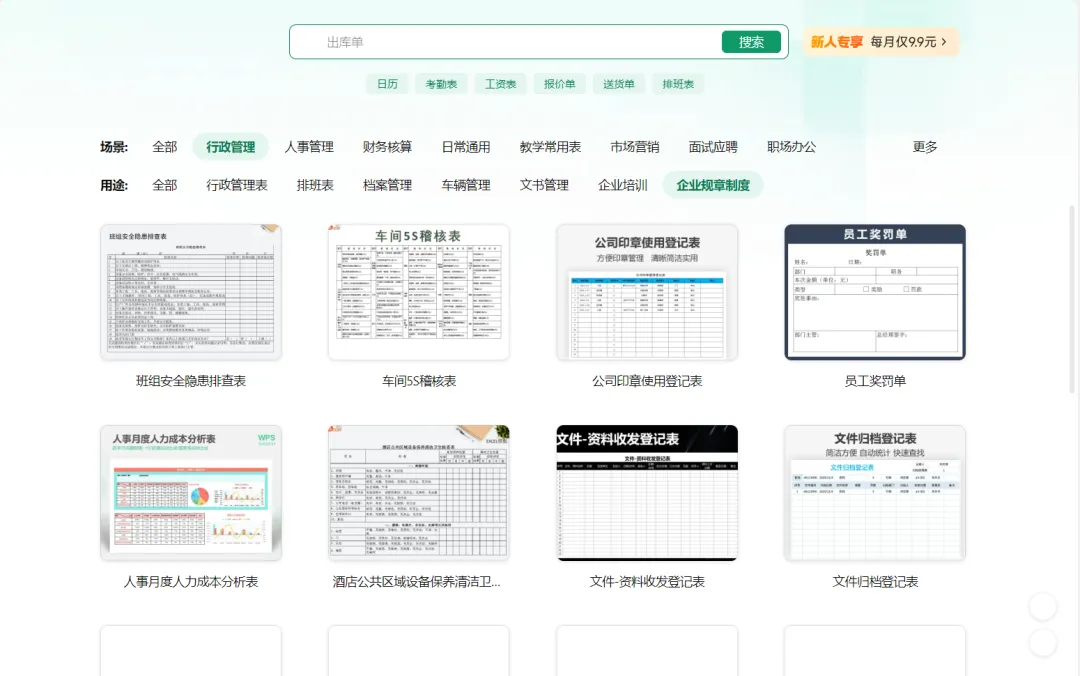This screenshot has height=676, width=1080.
Task: Click the 员工奖罚单 caption below its thumbnail
Action: coord(875,381)
